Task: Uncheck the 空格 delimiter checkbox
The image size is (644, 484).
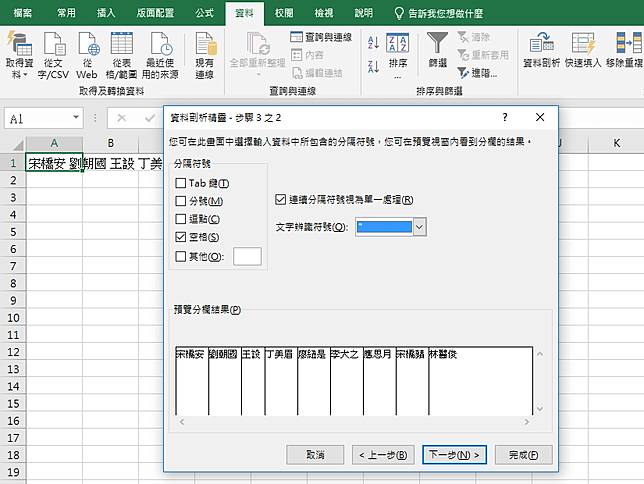Action: [x=180, y=237]
